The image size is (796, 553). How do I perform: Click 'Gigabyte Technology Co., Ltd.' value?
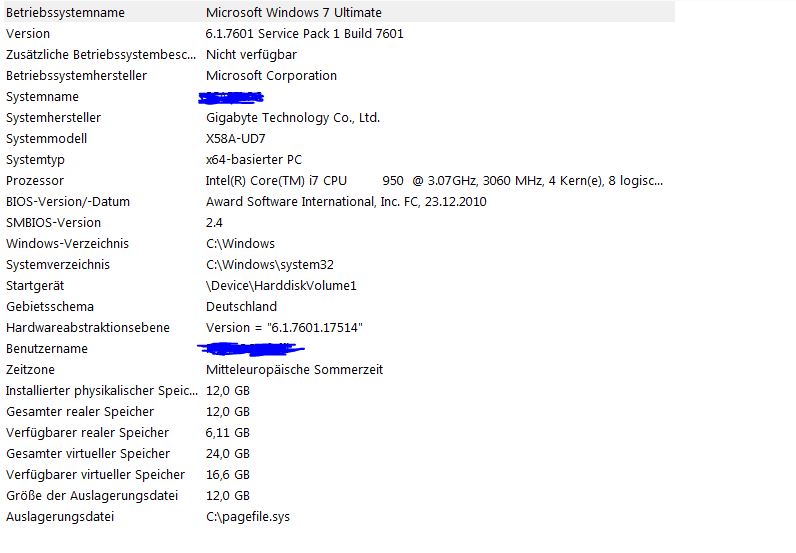pos(293,118)
